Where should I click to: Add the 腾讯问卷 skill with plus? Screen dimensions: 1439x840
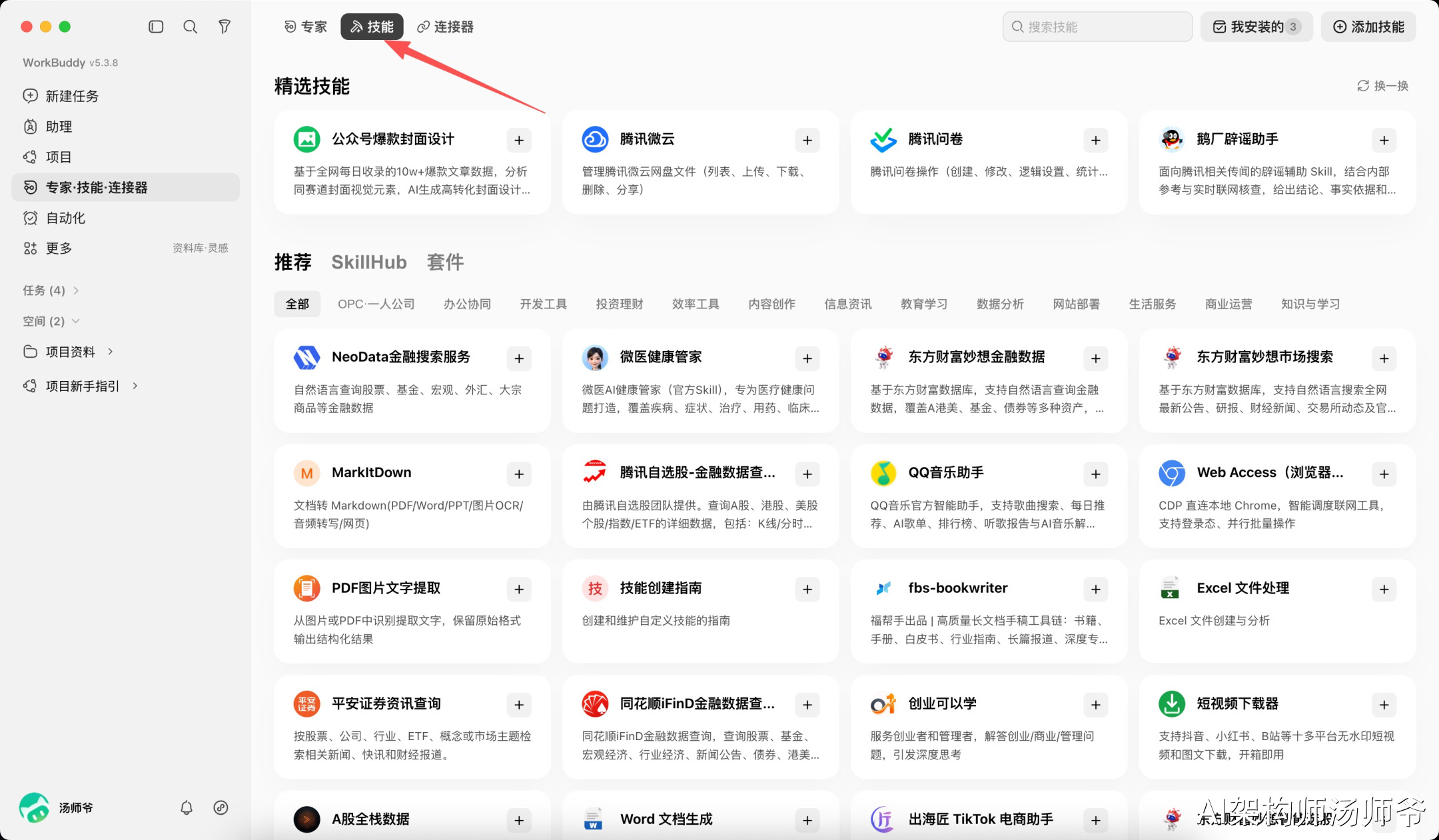click(1096, 140)
